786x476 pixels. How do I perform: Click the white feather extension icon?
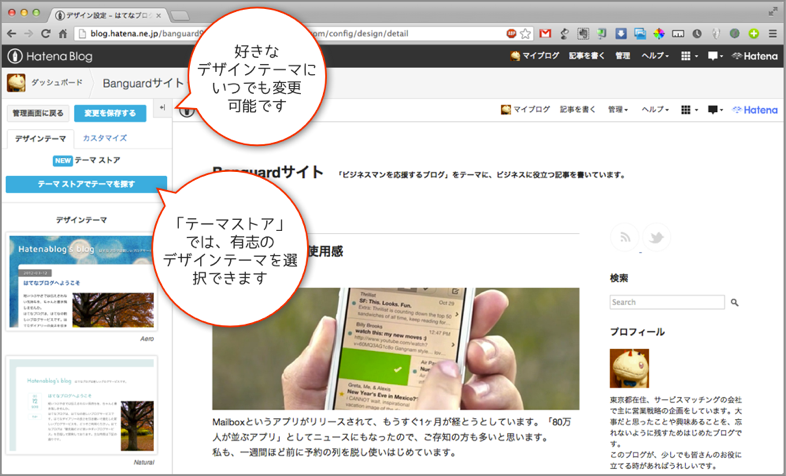coord(716,34)
